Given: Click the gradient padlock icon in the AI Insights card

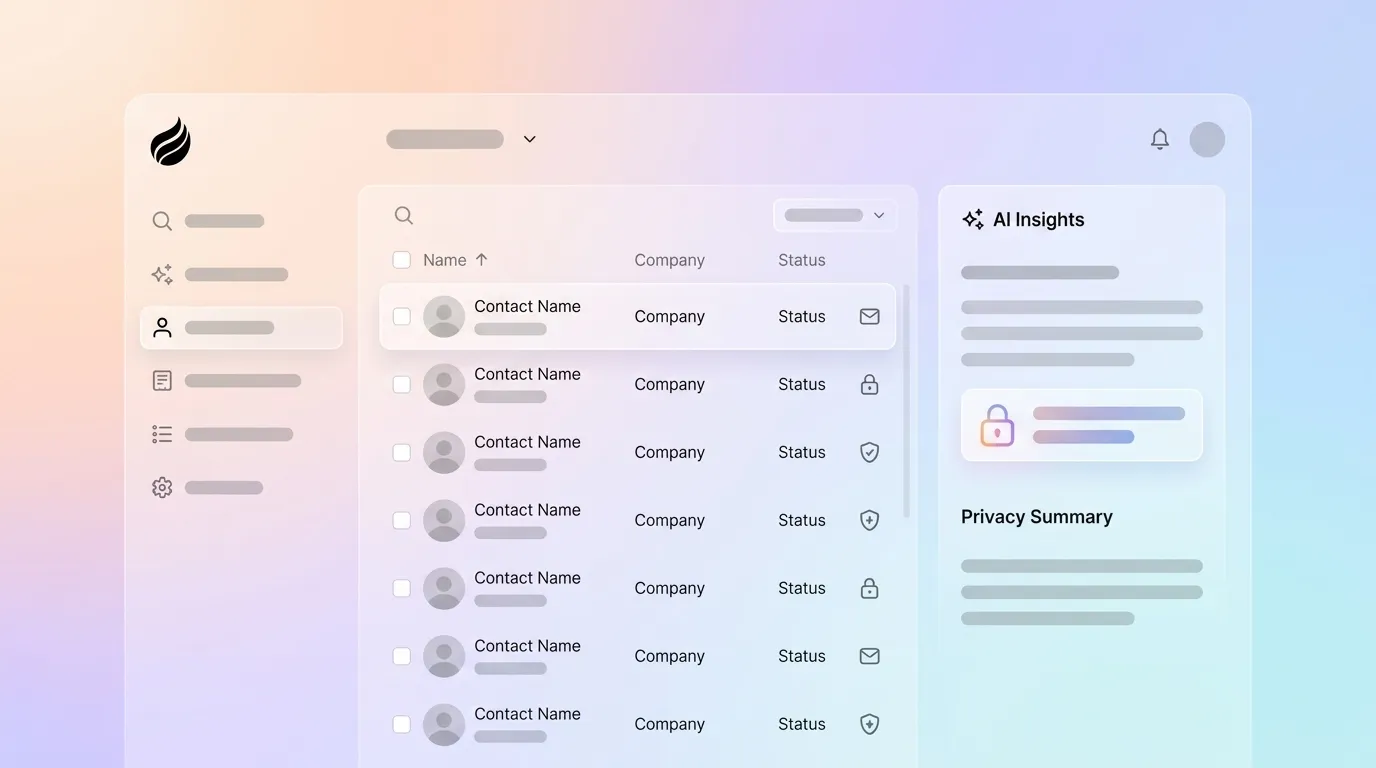Looking at the screenshot, I should [997, 425].
